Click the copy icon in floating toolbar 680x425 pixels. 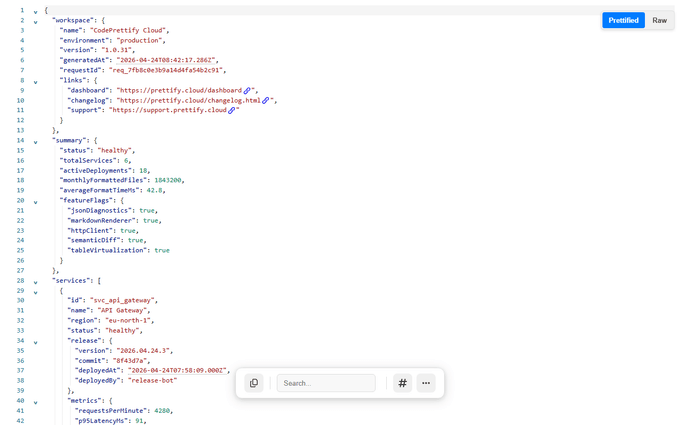point(254,383)
